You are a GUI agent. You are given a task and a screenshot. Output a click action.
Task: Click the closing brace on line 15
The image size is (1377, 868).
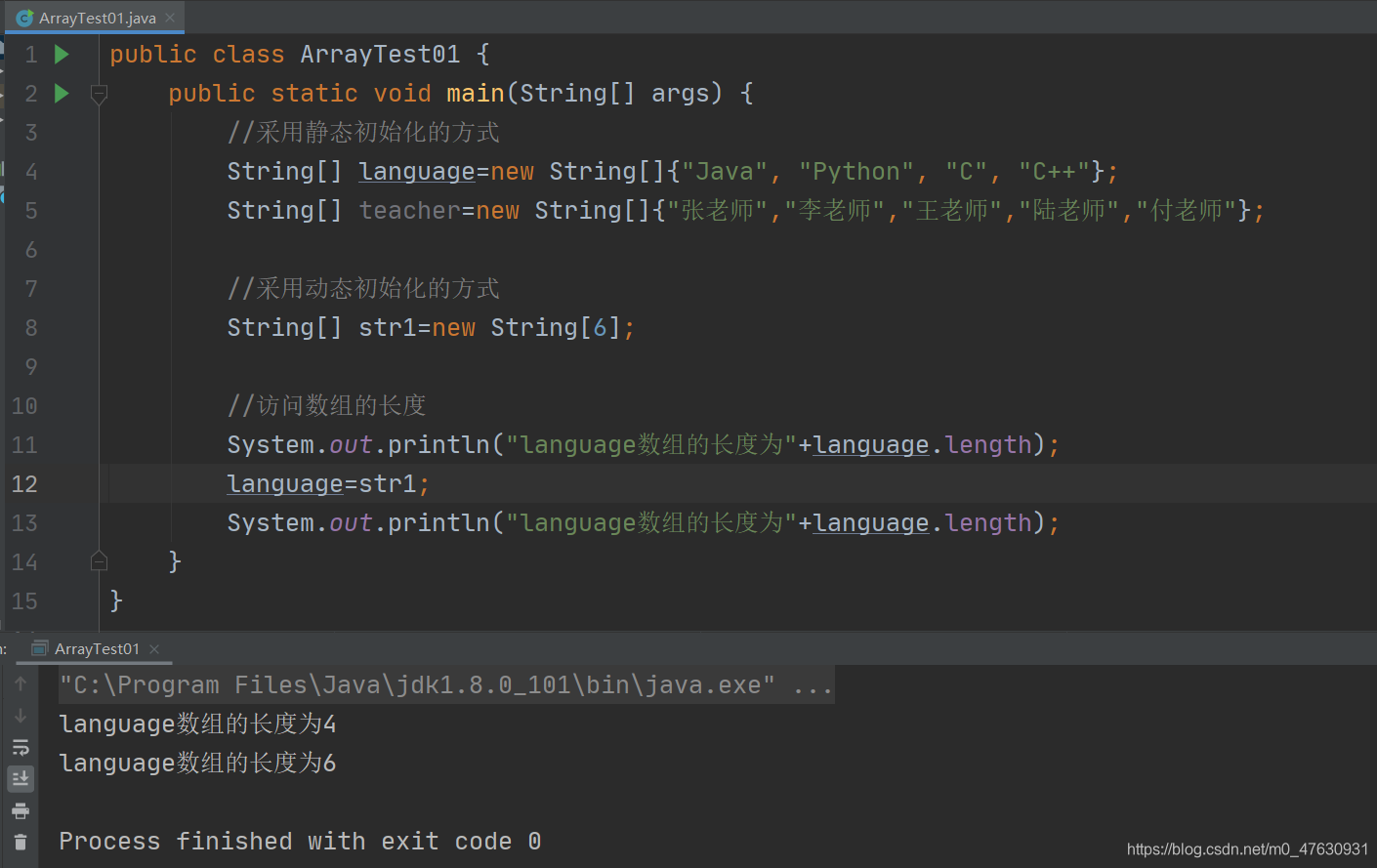[116, 600]
